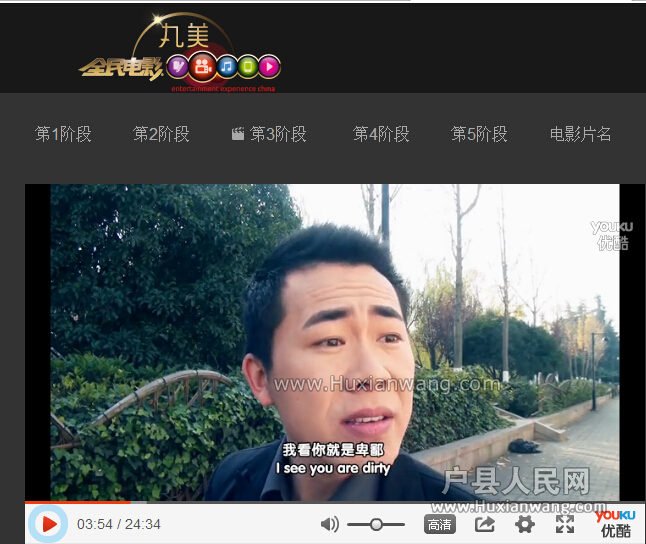Click the video frame to toggle playback
This screenshot has height=544, width=646.
335,342
